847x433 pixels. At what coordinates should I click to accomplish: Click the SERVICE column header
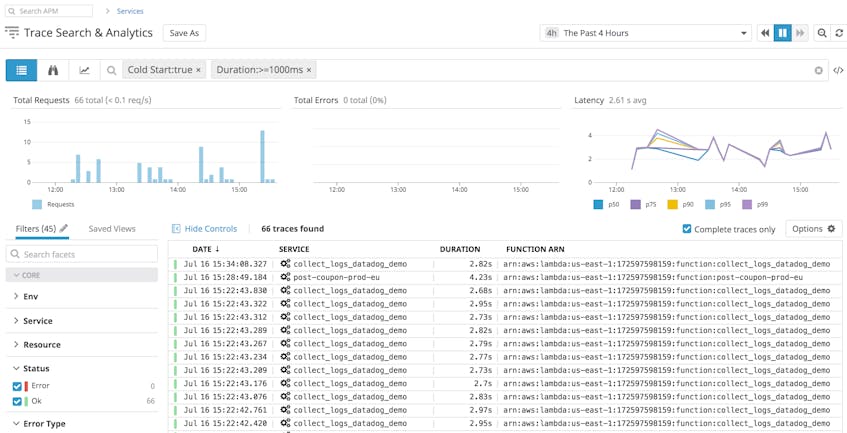(294, 249)
